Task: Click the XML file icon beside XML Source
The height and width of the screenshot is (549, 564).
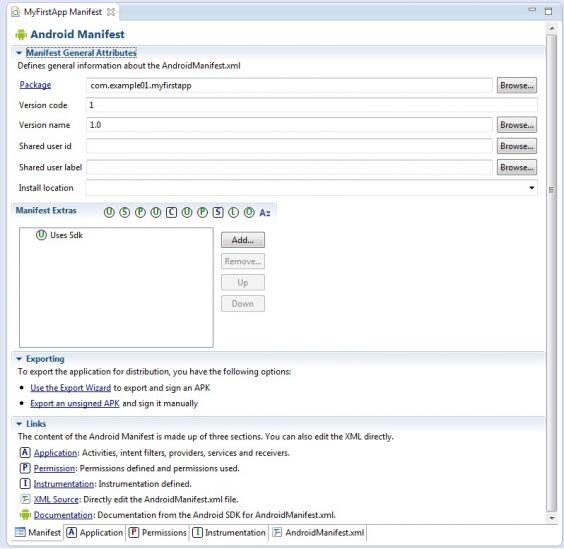Action: point(25,499)
